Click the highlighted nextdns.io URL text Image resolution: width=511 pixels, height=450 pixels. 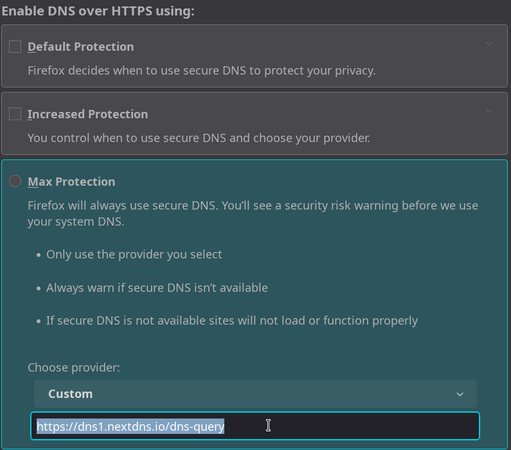point(130,426)
